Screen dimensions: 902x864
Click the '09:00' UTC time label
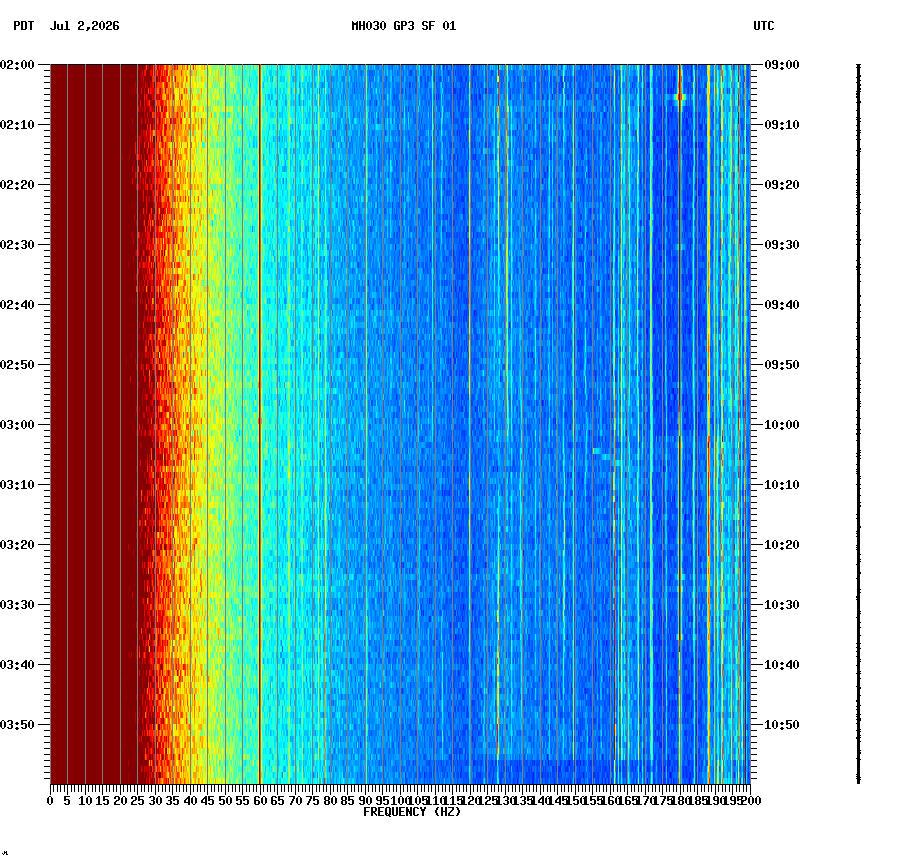pos(782,65)
